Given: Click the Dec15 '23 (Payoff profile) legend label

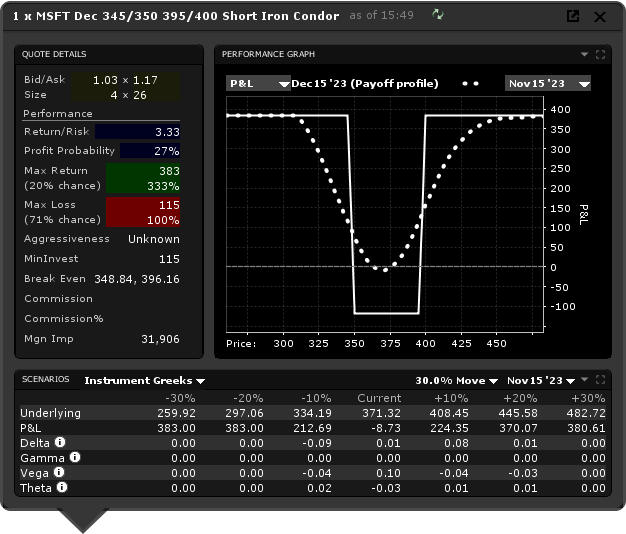Looking at the screenshot, I should point(365,83).
